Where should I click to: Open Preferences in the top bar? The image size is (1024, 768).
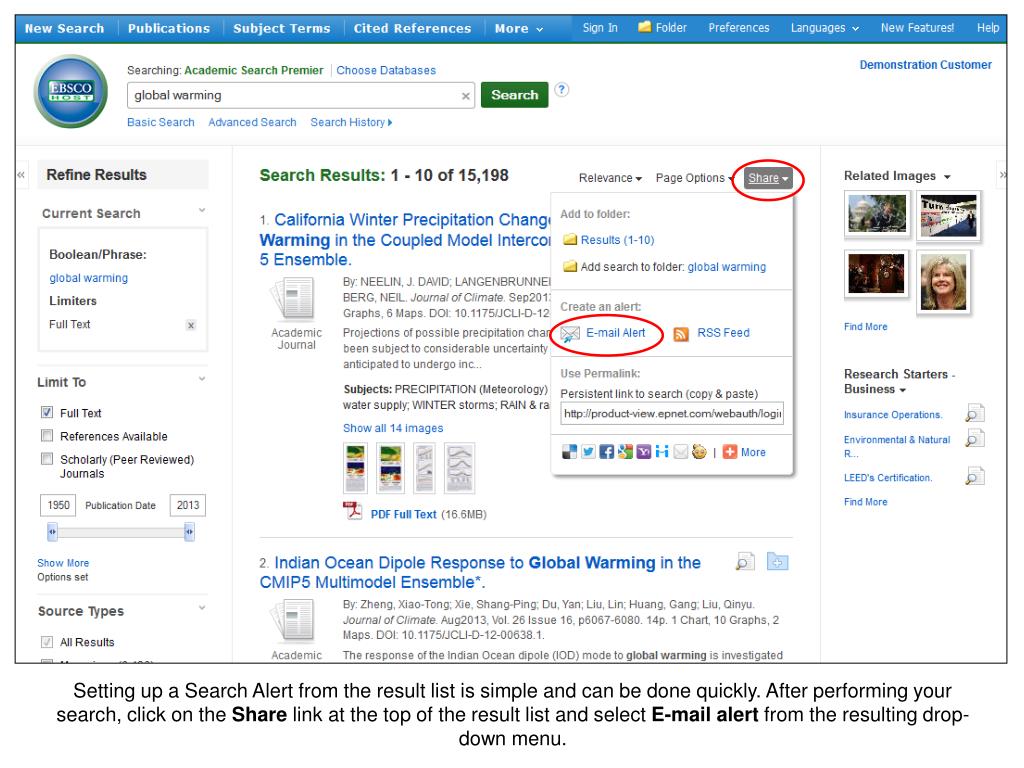coord(739,27)
